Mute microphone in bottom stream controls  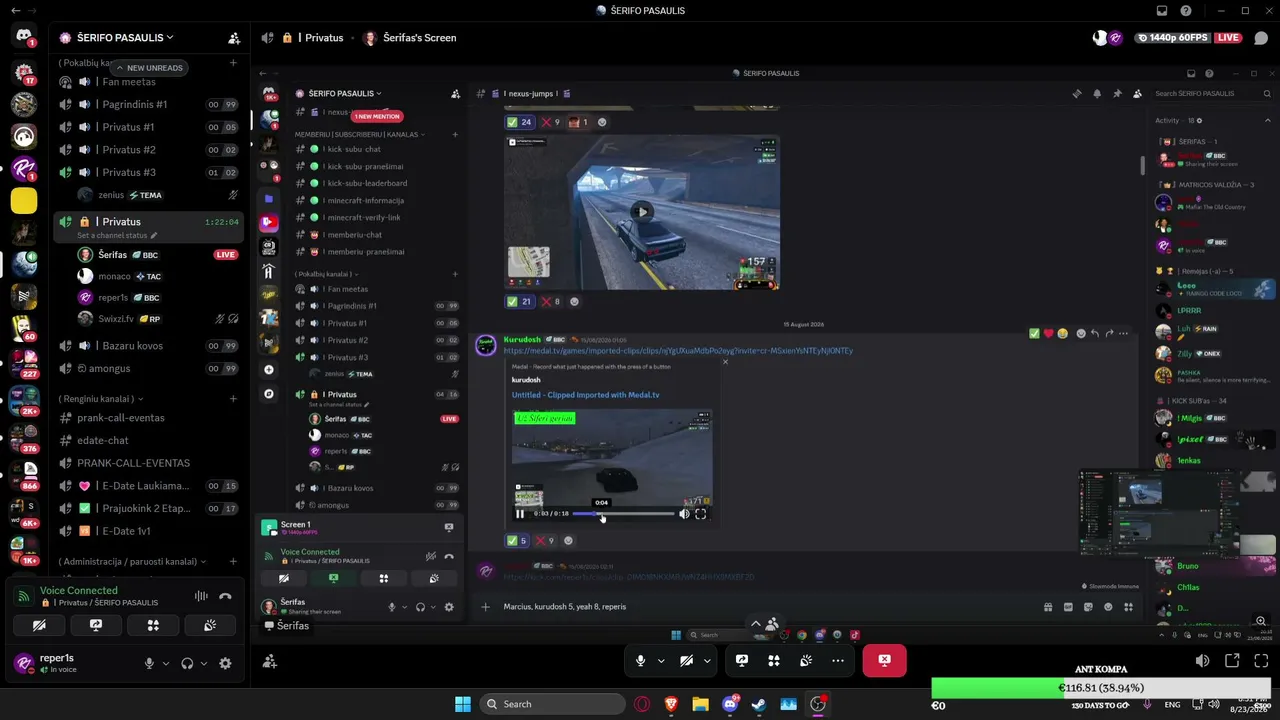(x=641, y=661)
